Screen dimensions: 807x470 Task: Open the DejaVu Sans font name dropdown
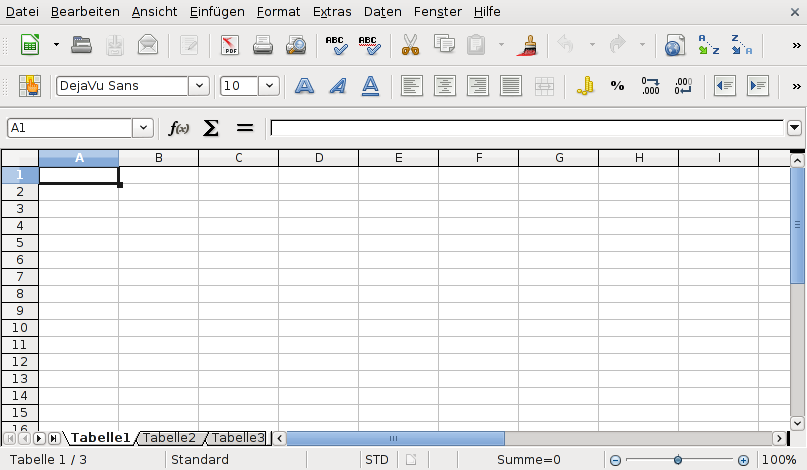click(198, 86)
